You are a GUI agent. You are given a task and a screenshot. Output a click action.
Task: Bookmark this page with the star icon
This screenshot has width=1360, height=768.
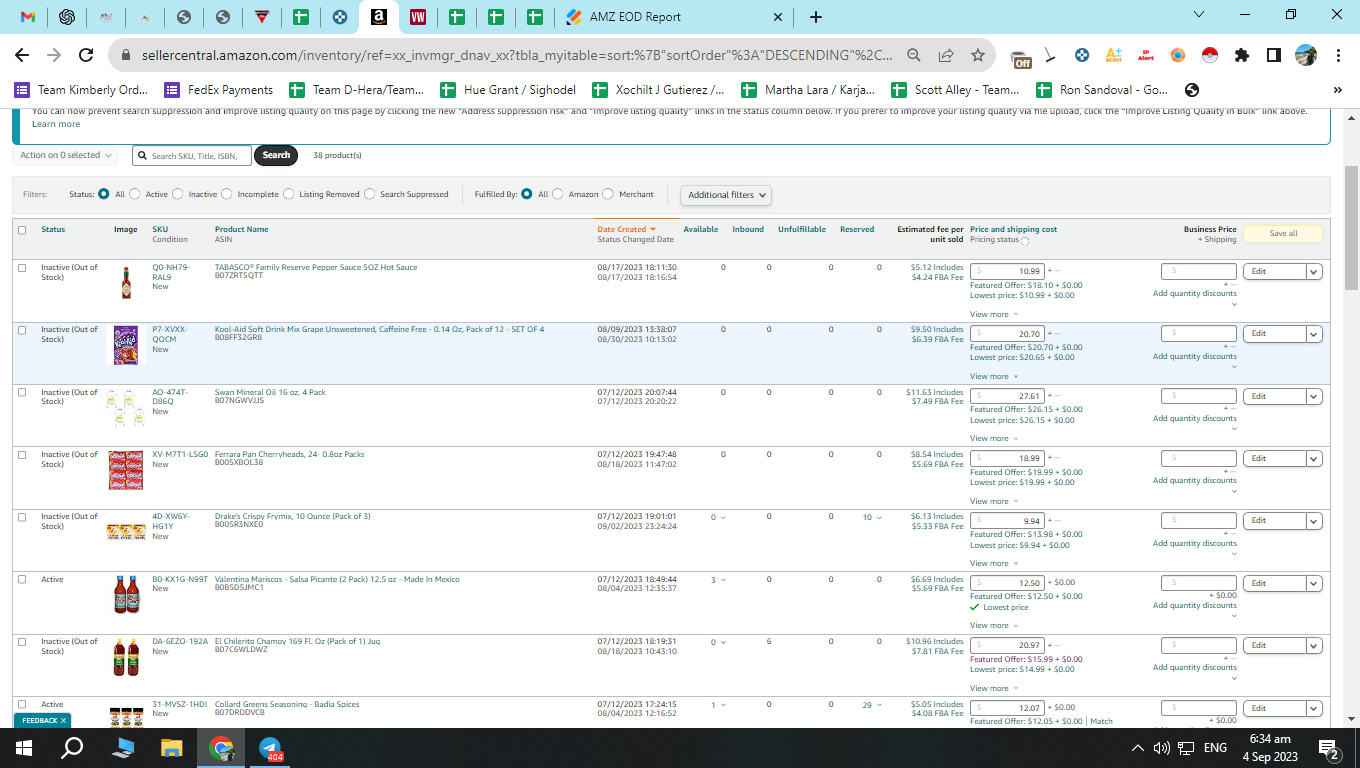978,55
